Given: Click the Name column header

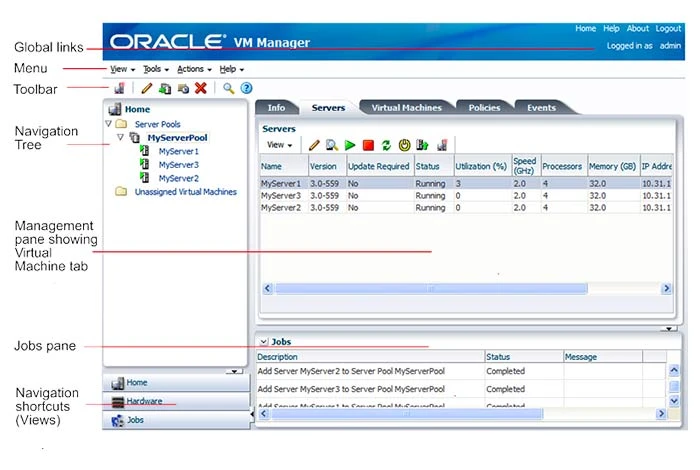Looking at the screenshot, I should pos(284,166).
